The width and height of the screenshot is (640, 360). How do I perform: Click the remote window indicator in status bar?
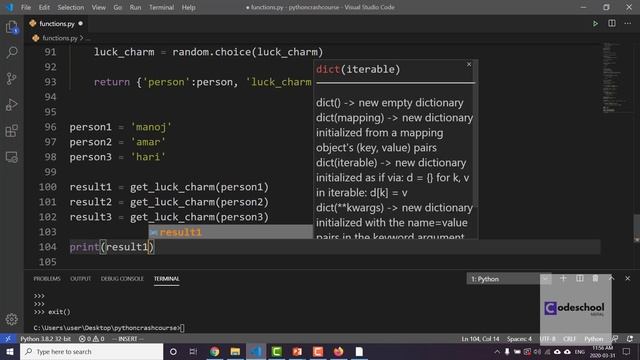pos(8,339)
